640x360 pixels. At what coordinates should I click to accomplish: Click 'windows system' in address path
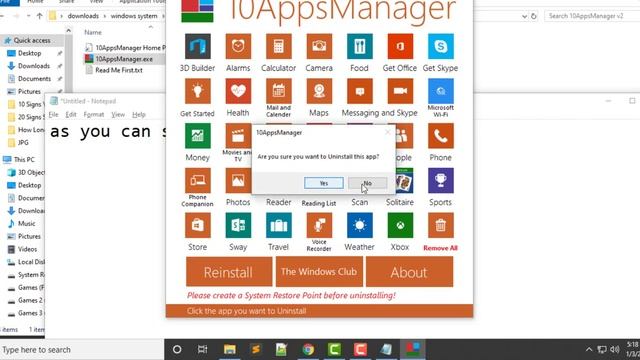pos(134,16)
